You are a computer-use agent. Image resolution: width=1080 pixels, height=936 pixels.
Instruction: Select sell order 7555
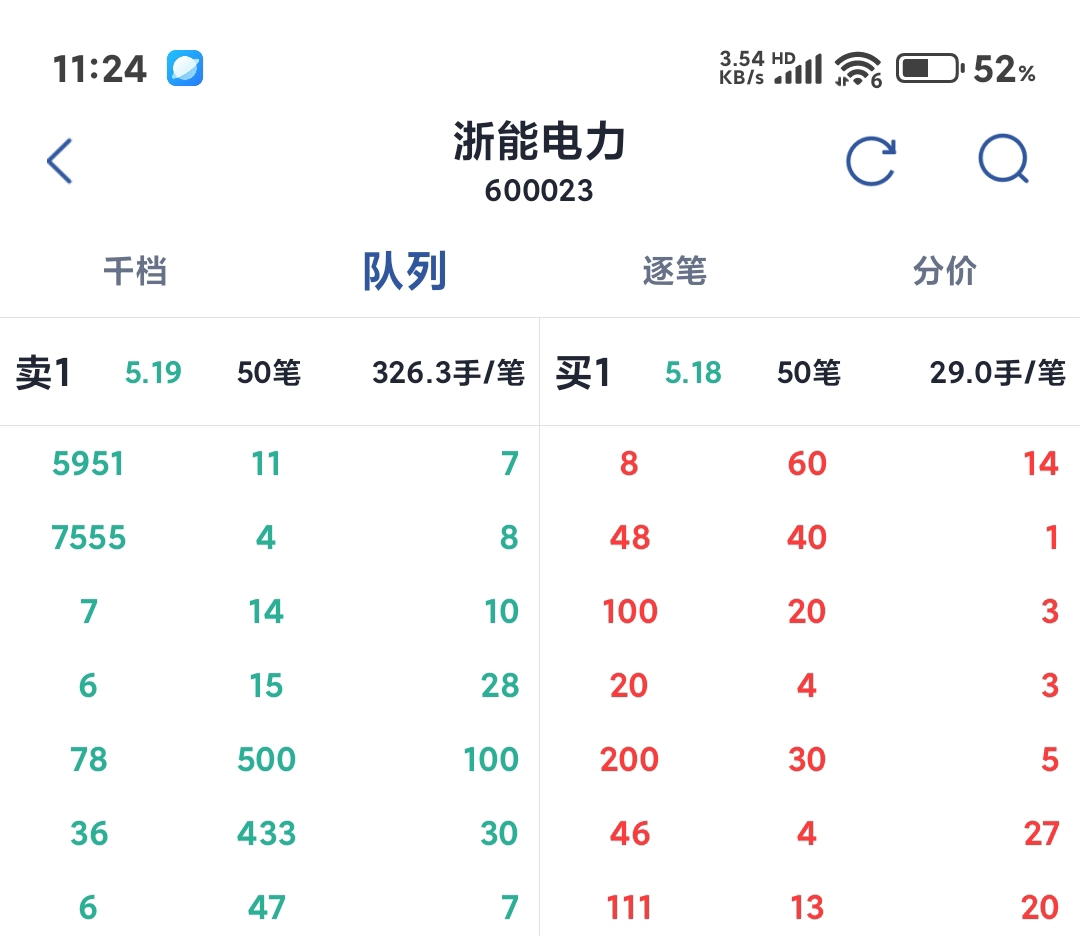pyautogui.click(x=88, y=537)
